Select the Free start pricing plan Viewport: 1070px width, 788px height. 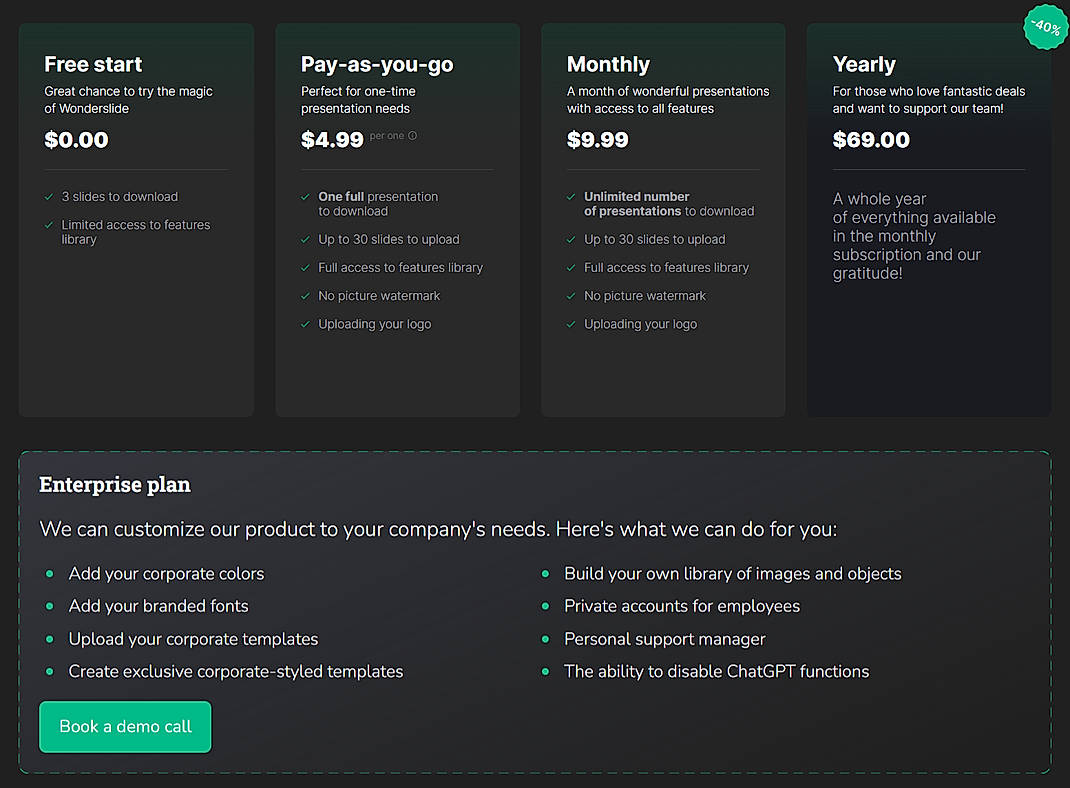pyautogui.click(x=135, y=218)
